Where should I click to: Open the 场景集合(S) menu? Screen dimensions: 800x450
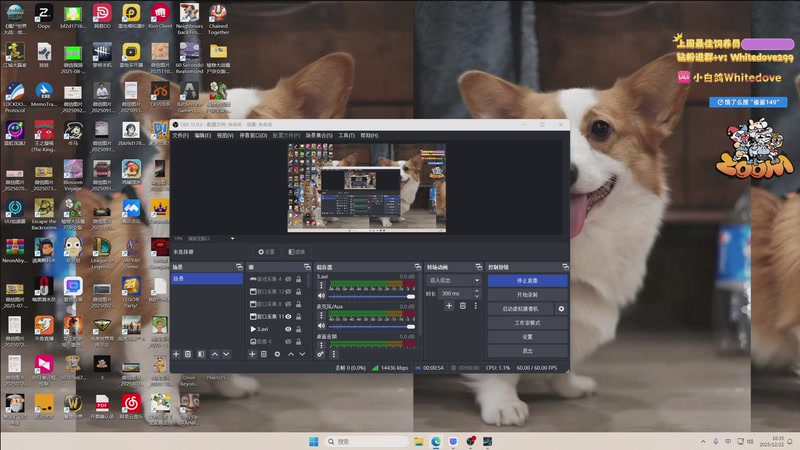[319, 135]
